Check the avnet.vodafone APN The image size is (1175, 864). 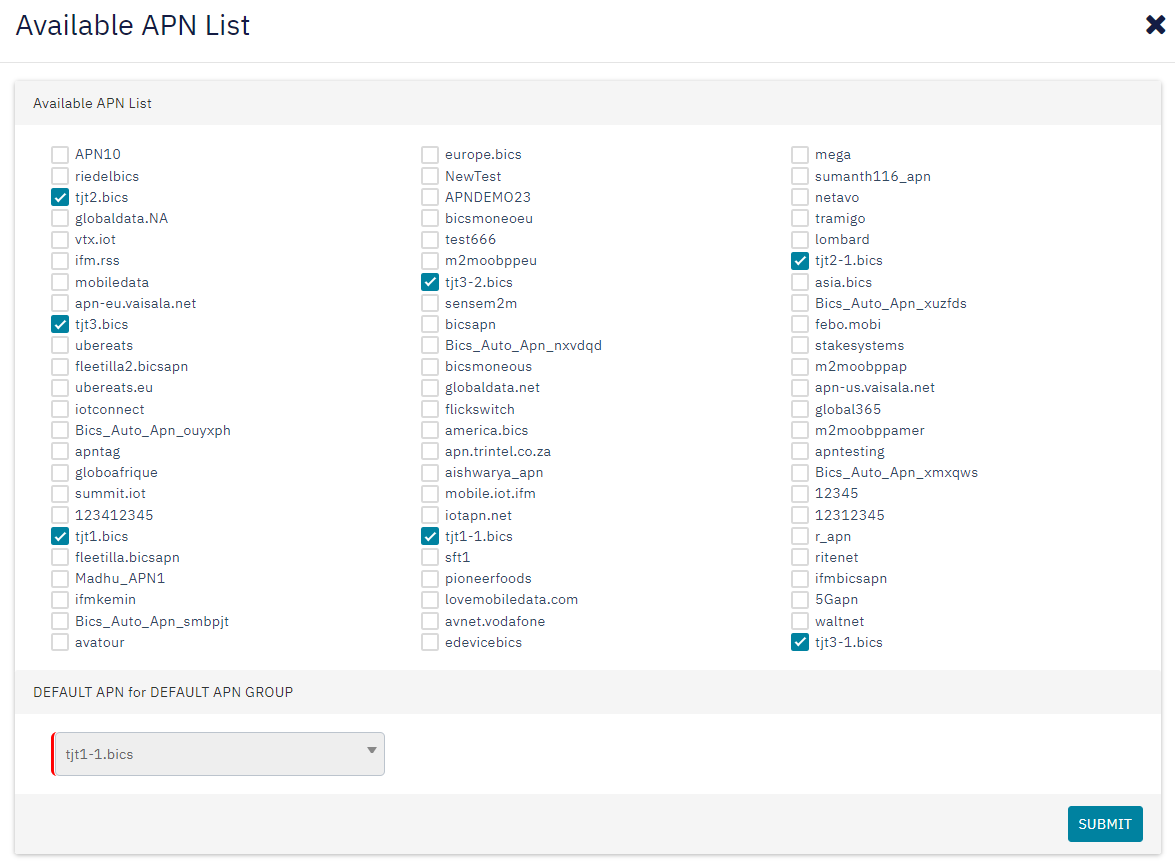point(429,620)
